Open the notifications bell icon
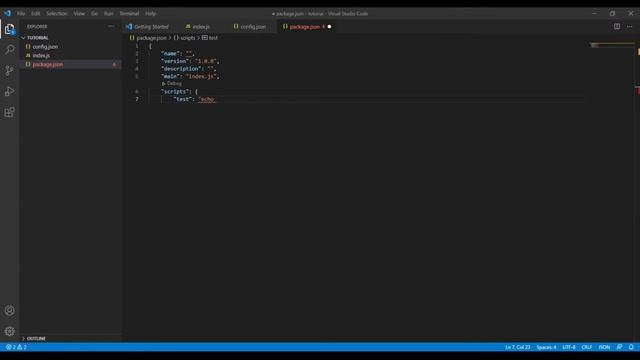This screenshot has height=360, width=640. (631, 347)
